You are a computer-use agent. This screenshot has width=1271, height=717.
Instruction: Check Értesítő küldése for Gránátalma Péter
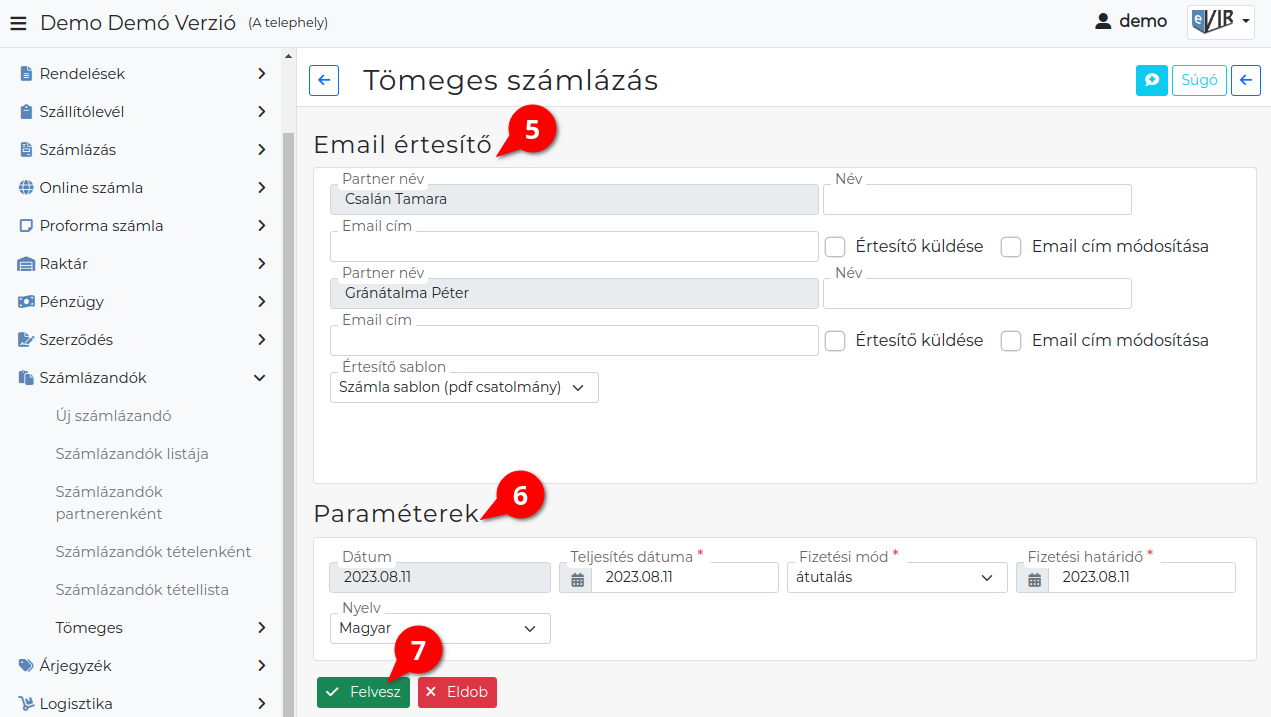pos(835,341)
